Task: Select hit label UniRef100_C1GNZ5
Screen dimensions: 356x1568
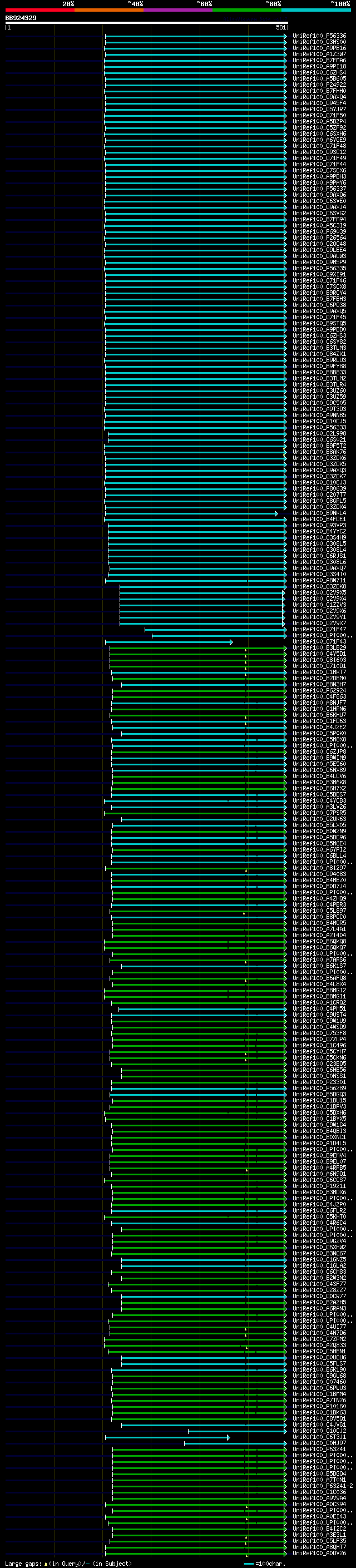Action: tap(319, 1260)
